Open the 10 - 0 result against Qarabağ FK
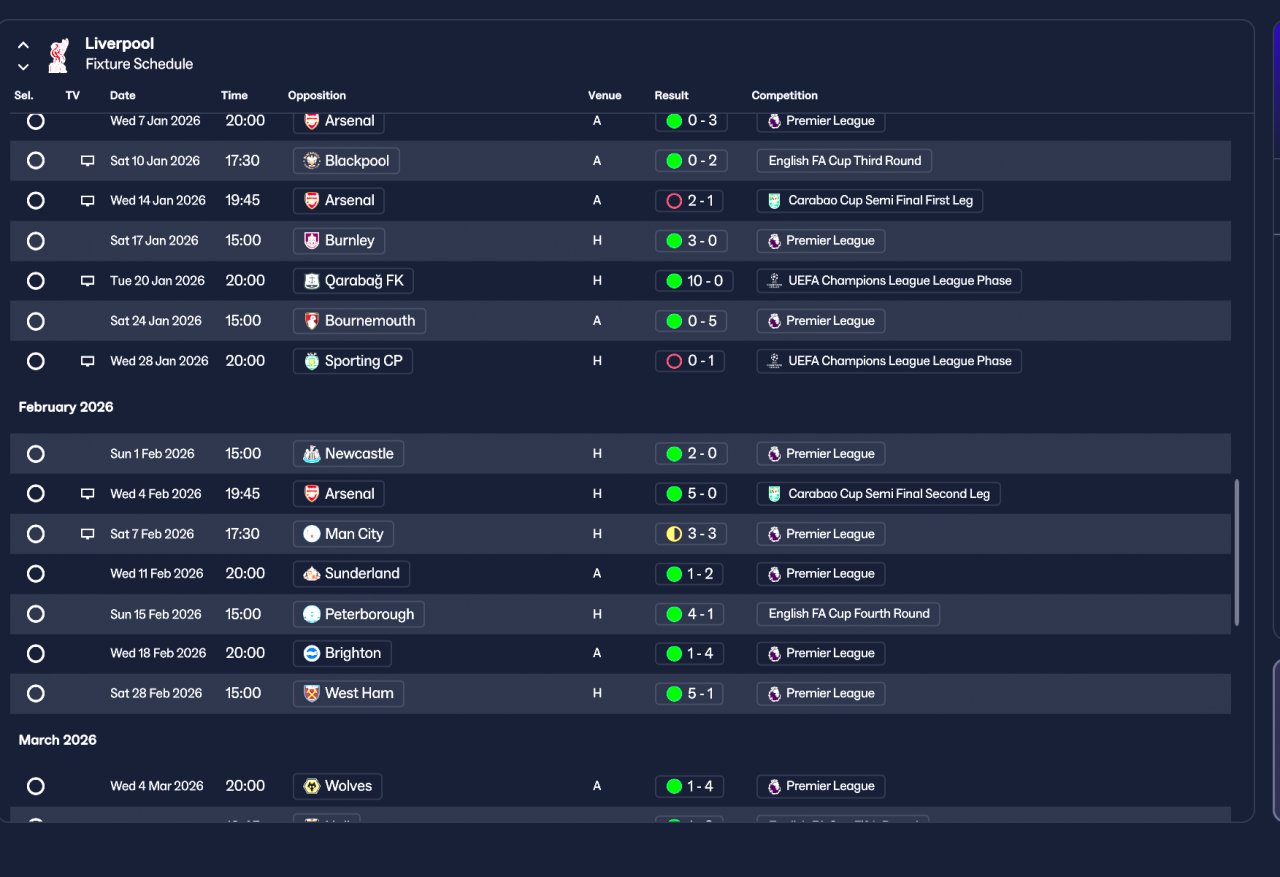 pos(694,281)
